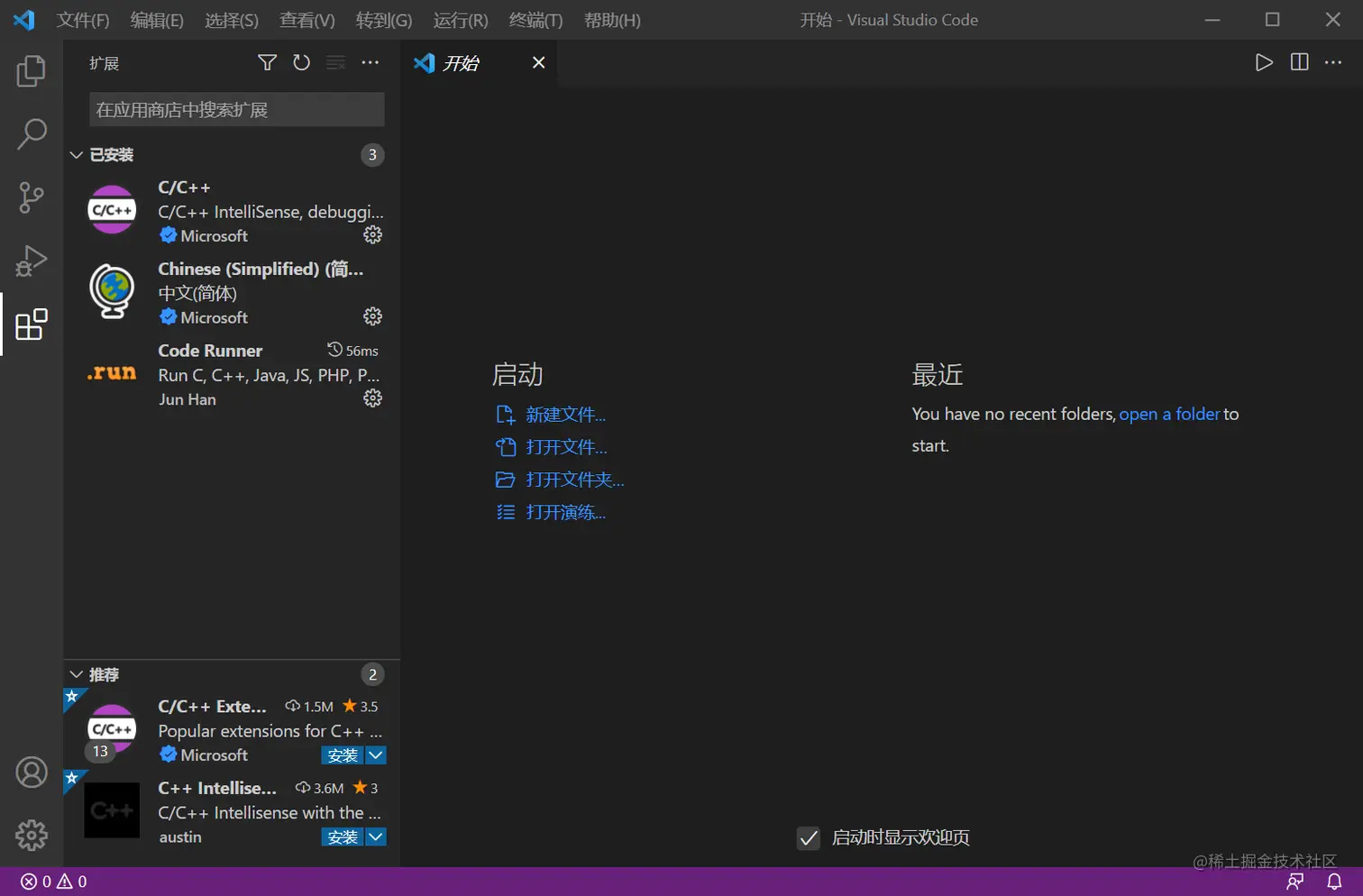The height and width of the screenshot is (896, 1363).
Task: Open settings gear for C/C++ extension
Action: click(x=372, y=235)
